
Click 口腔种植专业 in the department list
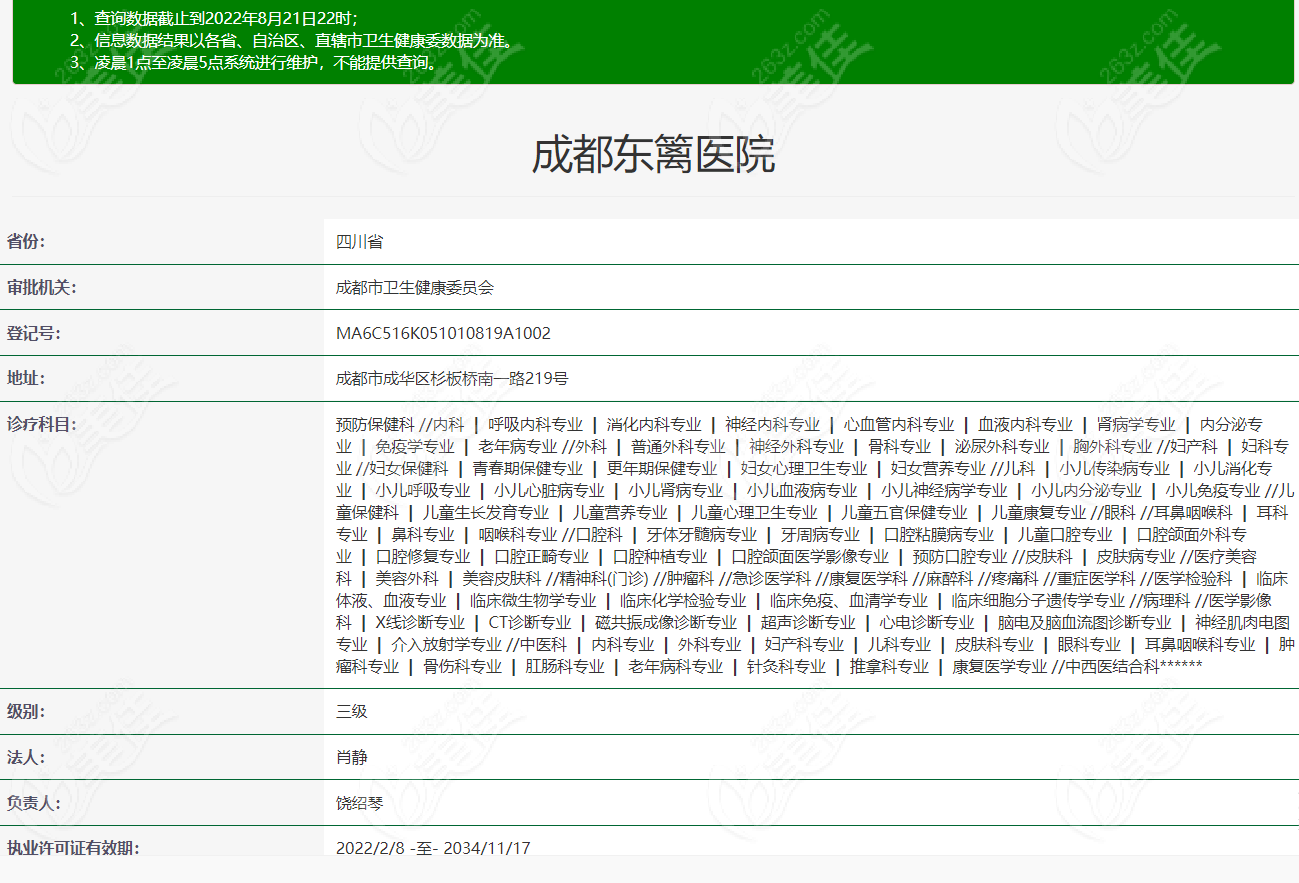[x=660, y=556]
